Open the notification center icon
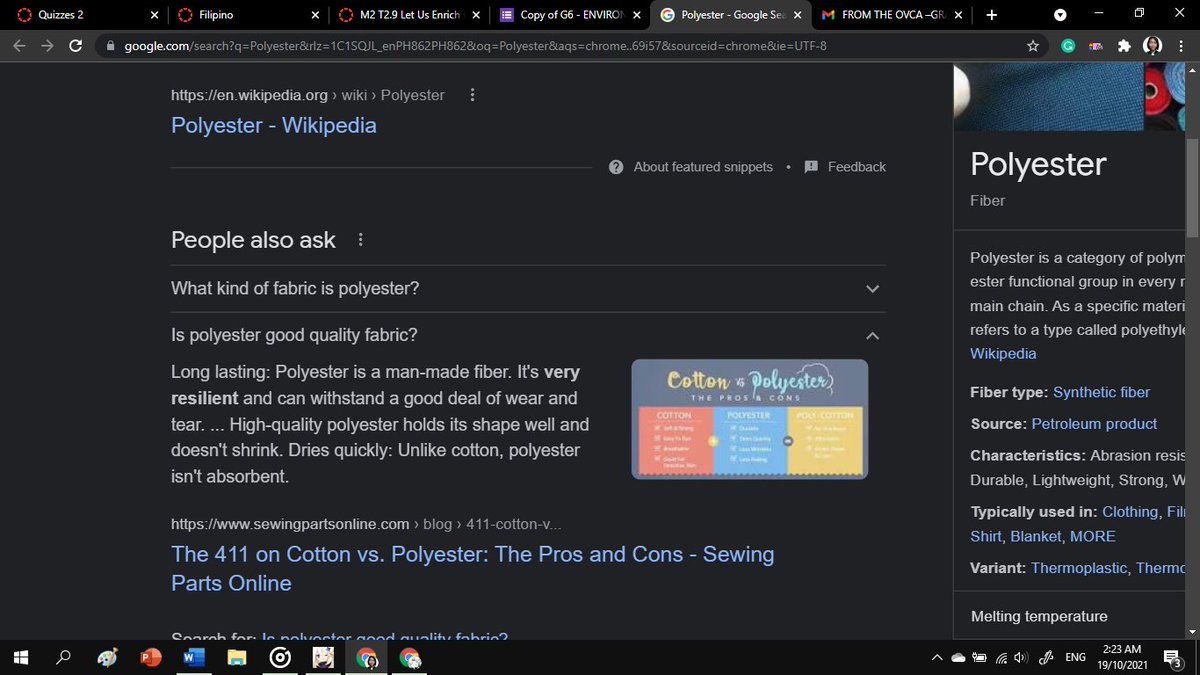 [x=1172, y=658]
